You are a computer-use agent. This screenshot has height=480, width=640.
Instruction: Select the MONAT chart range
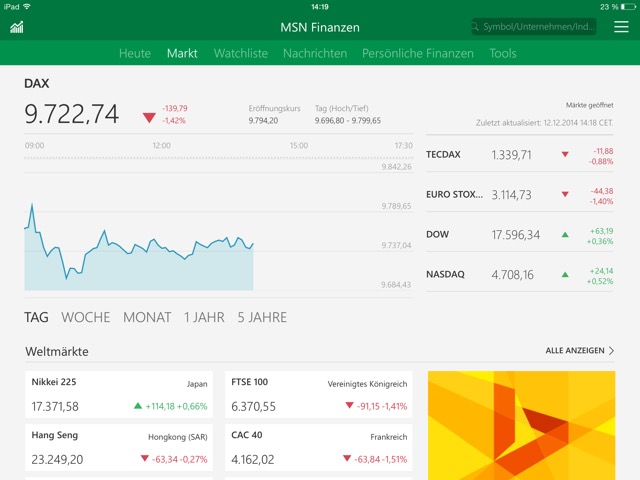(147, 317)
